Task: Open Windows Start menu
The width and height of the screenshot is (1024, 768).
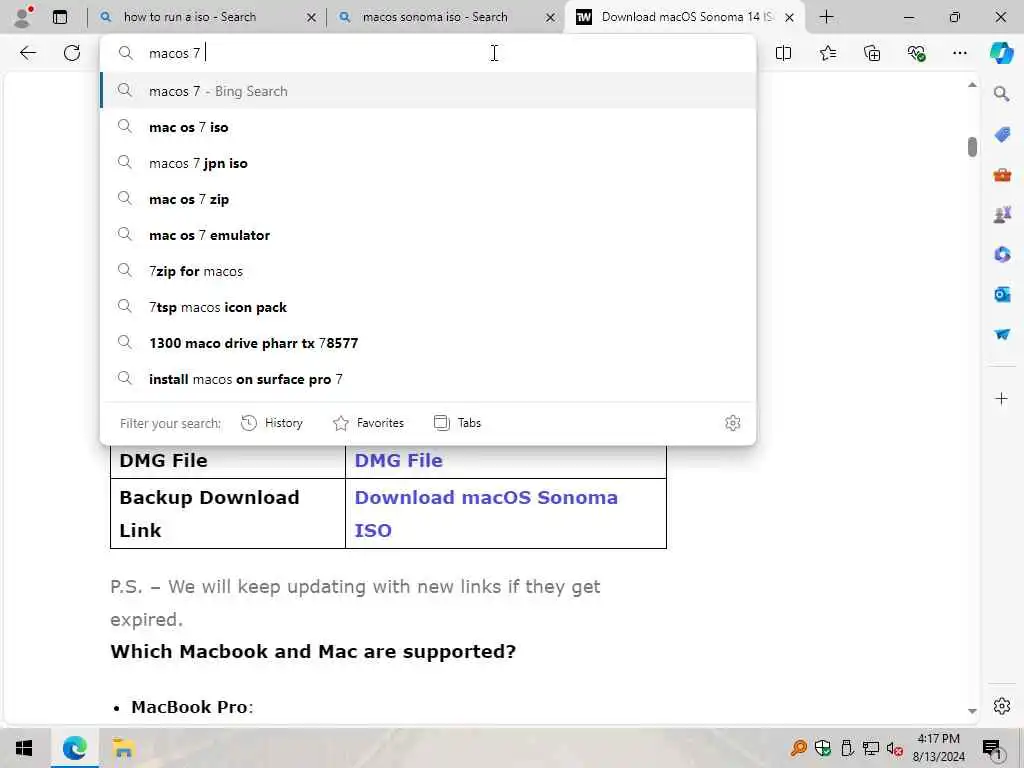Action: tap(24, 748)
